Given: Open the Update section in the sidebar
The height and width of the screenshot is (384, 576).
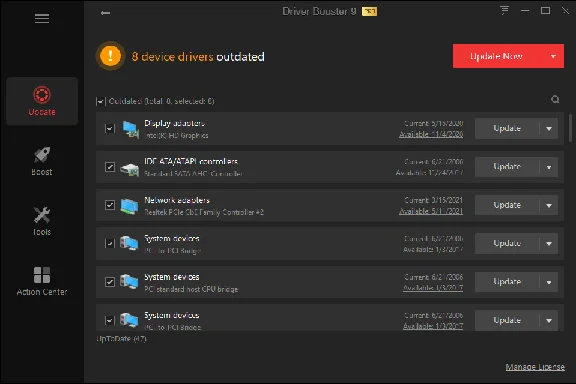Looking at the screenshot, I should [x=42, y=101].
